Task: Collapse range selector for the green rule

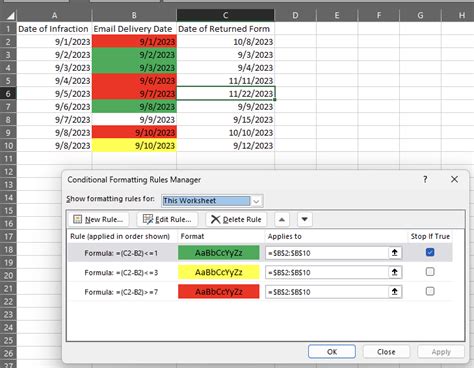Action: point(395,253)
